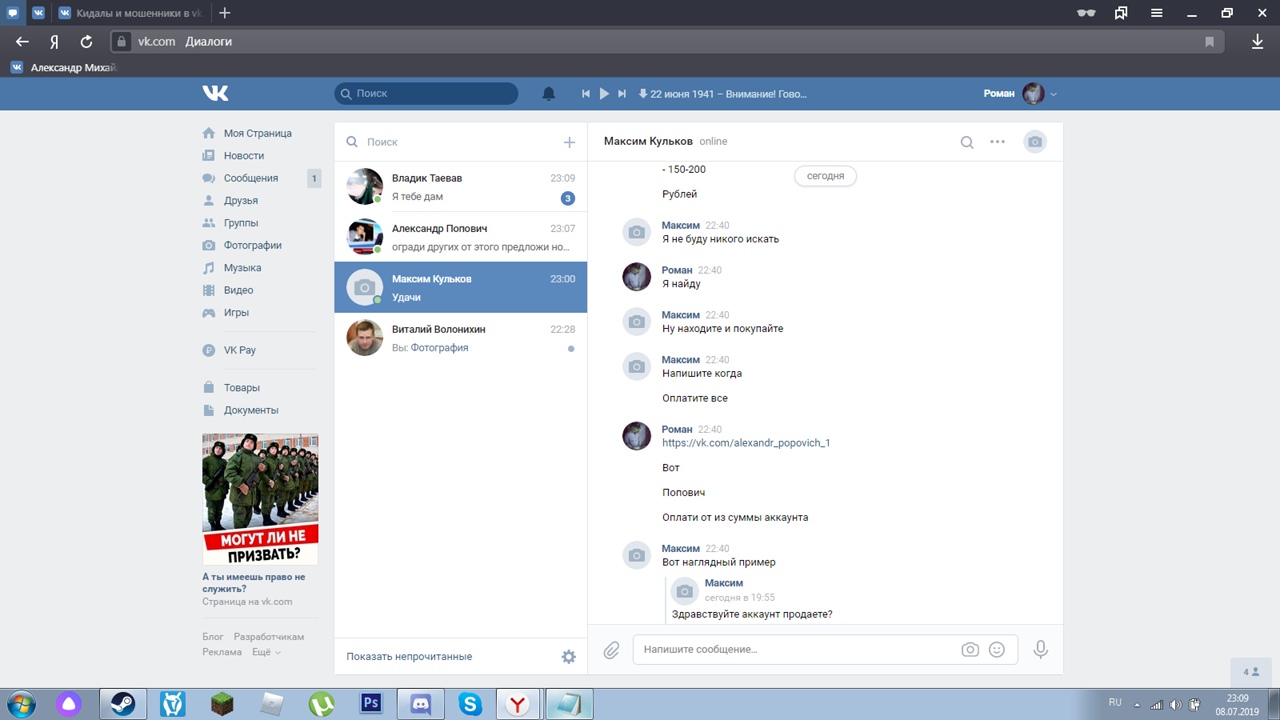The image size is (1280, 720).
Task: Click the Напишите сообщение input field
Action: tap(795, 650)
